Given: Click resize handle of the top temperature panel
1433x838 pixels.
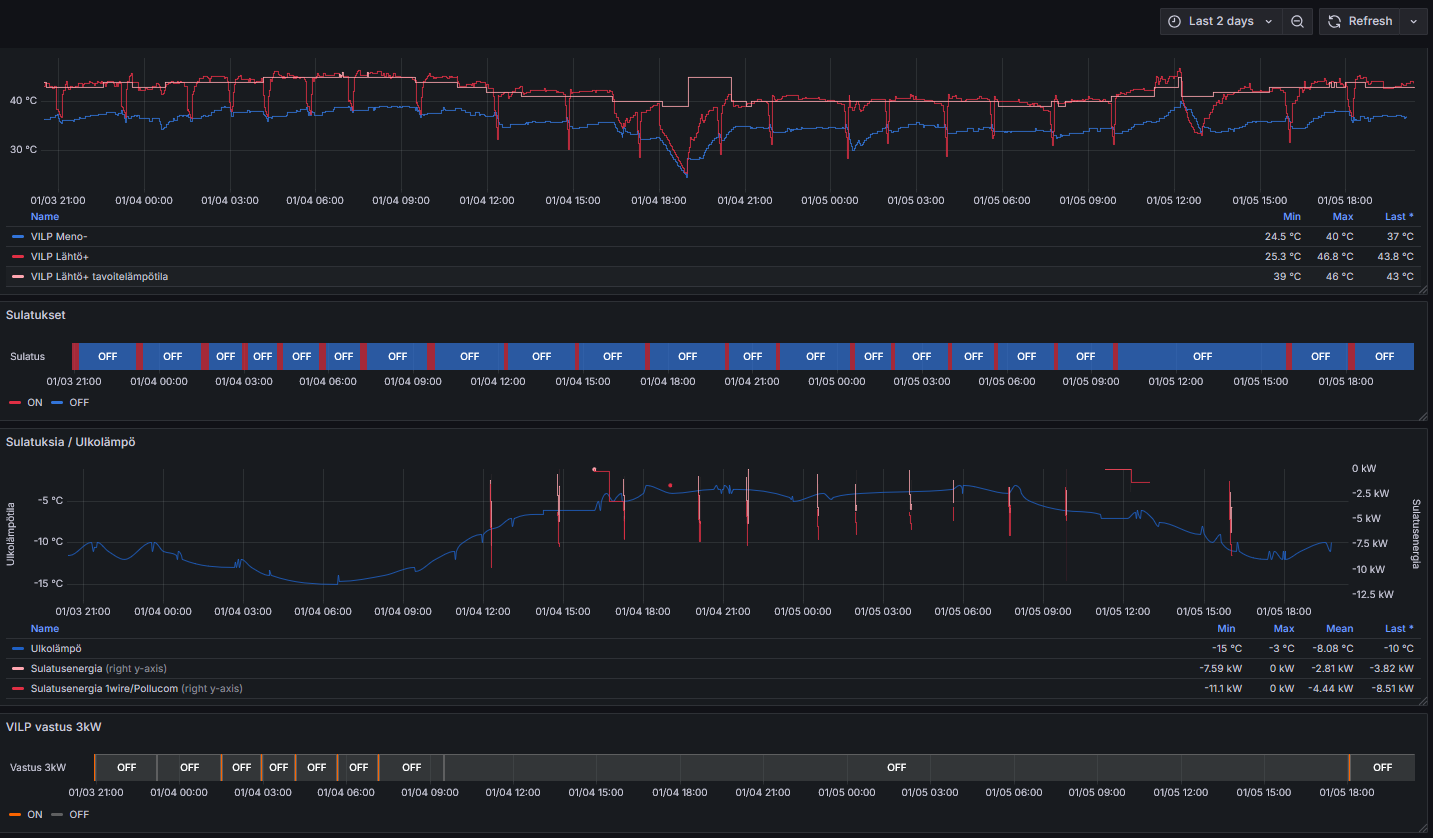Looking at the screenshot, I should pos(1422,290).
